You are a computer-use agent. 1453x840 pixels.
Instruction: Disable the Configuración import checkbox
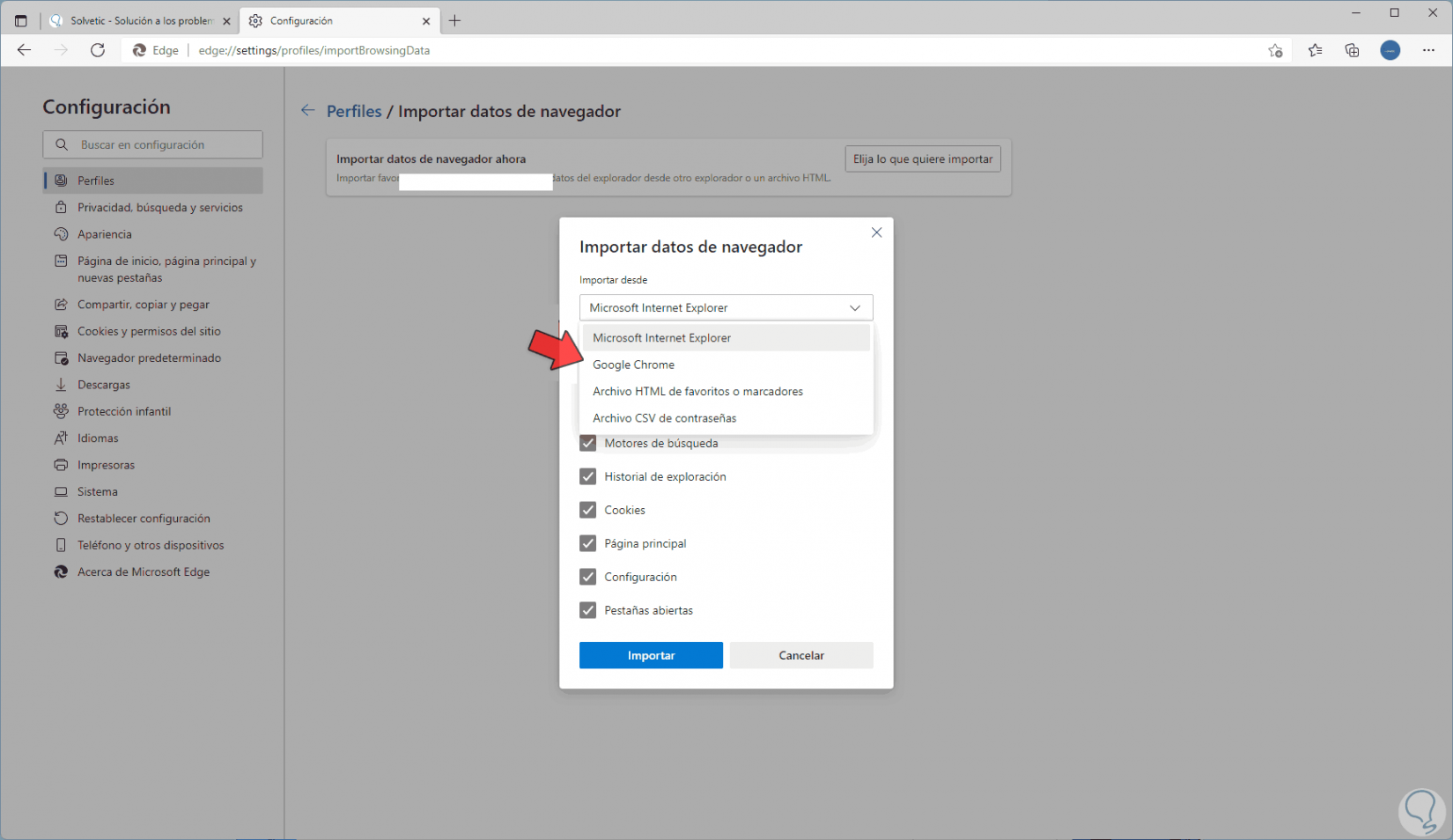pyautogui.click(x=587, y=577)
